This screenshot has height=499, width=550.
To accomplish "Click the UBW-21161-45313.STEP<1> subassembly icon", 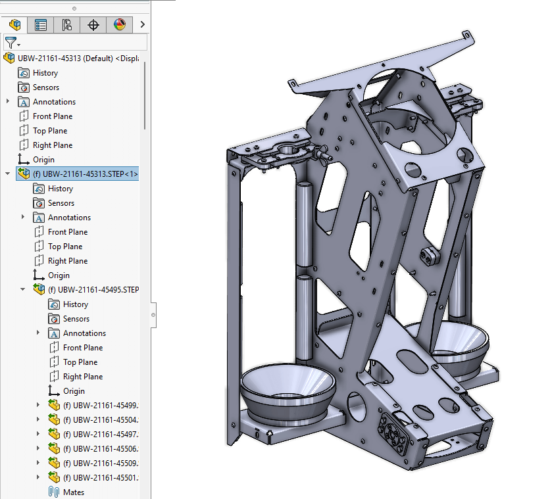I will pyautogui.click(x=24, y=174).
